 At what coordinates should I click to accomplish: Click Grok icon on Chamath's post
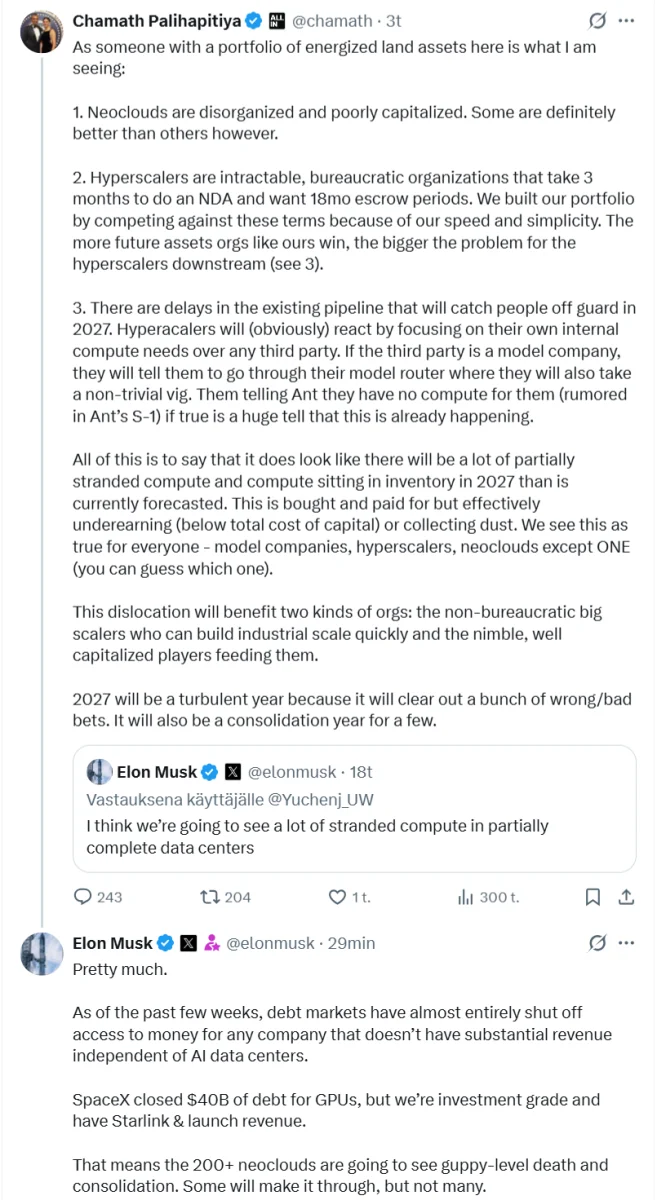(598, 20)
